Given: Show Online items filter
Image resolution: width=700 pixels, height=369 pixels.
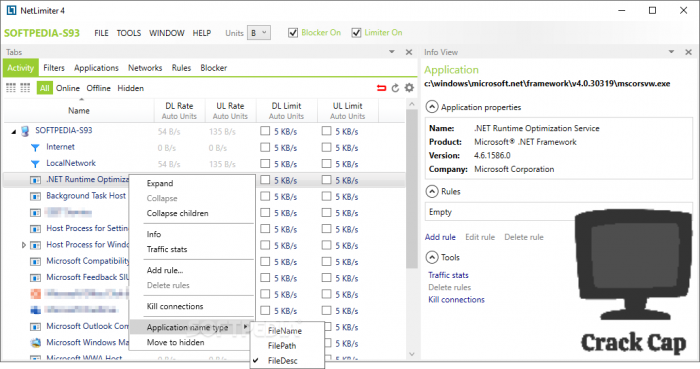Looking at the screenshot, I should 68,88.
